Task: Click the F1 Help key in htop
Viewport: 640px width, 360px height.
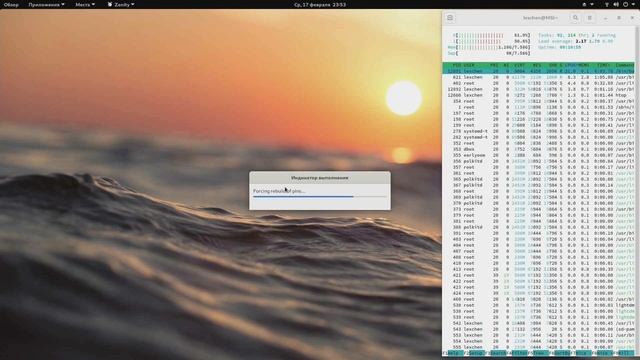Action: pos(453,353)
